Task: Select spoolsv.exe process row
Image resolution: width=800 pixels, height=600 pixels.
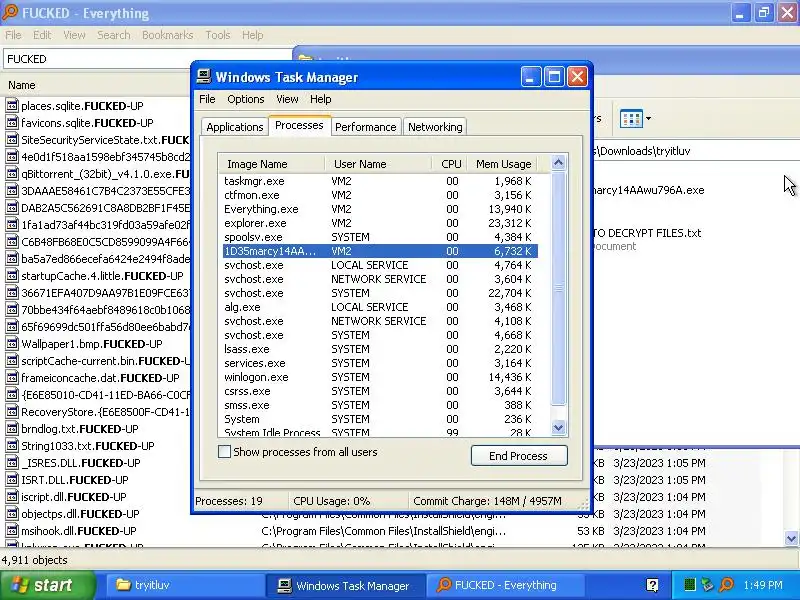Action: coord(380,237)
